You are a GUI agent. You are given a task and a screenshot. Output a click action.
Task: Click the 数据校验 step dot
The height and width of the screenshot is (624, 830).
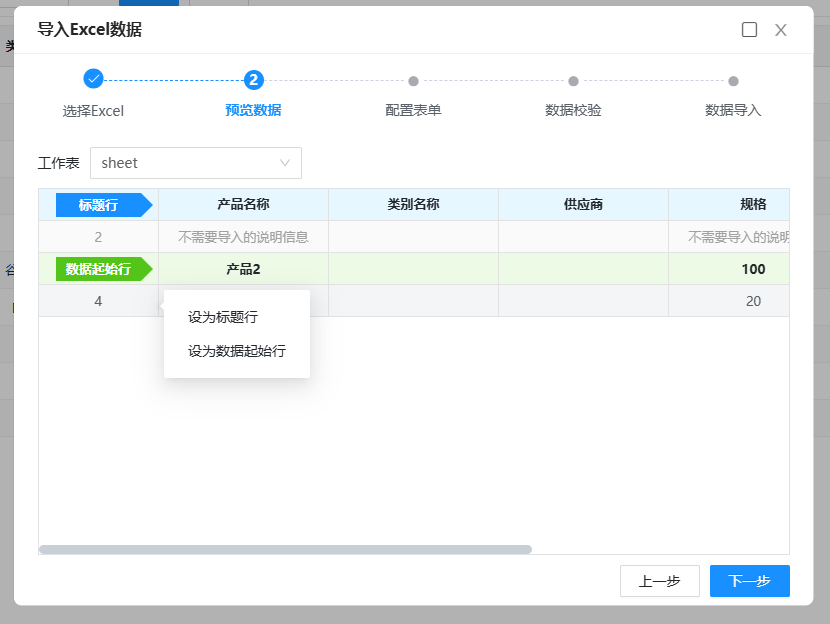coord(573,81)
